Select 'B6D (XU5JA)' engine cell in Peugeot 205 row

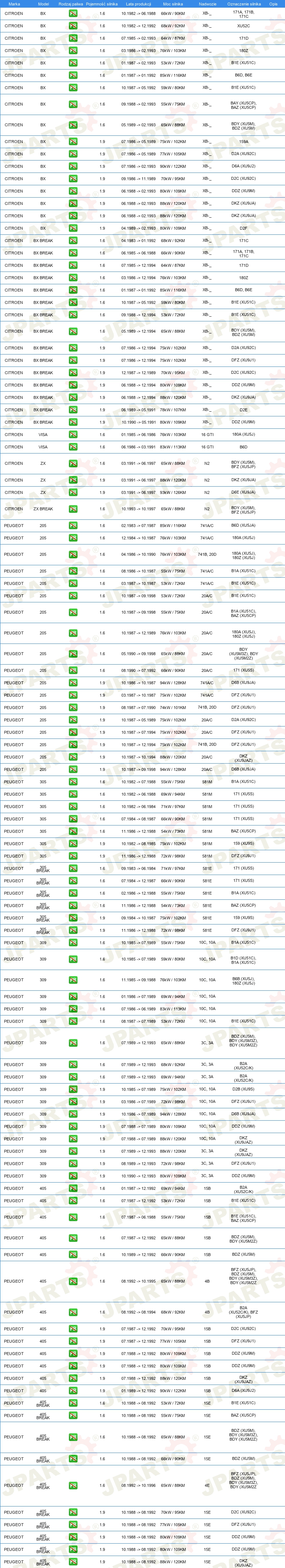pyautogui.click(x=243, y=525)
